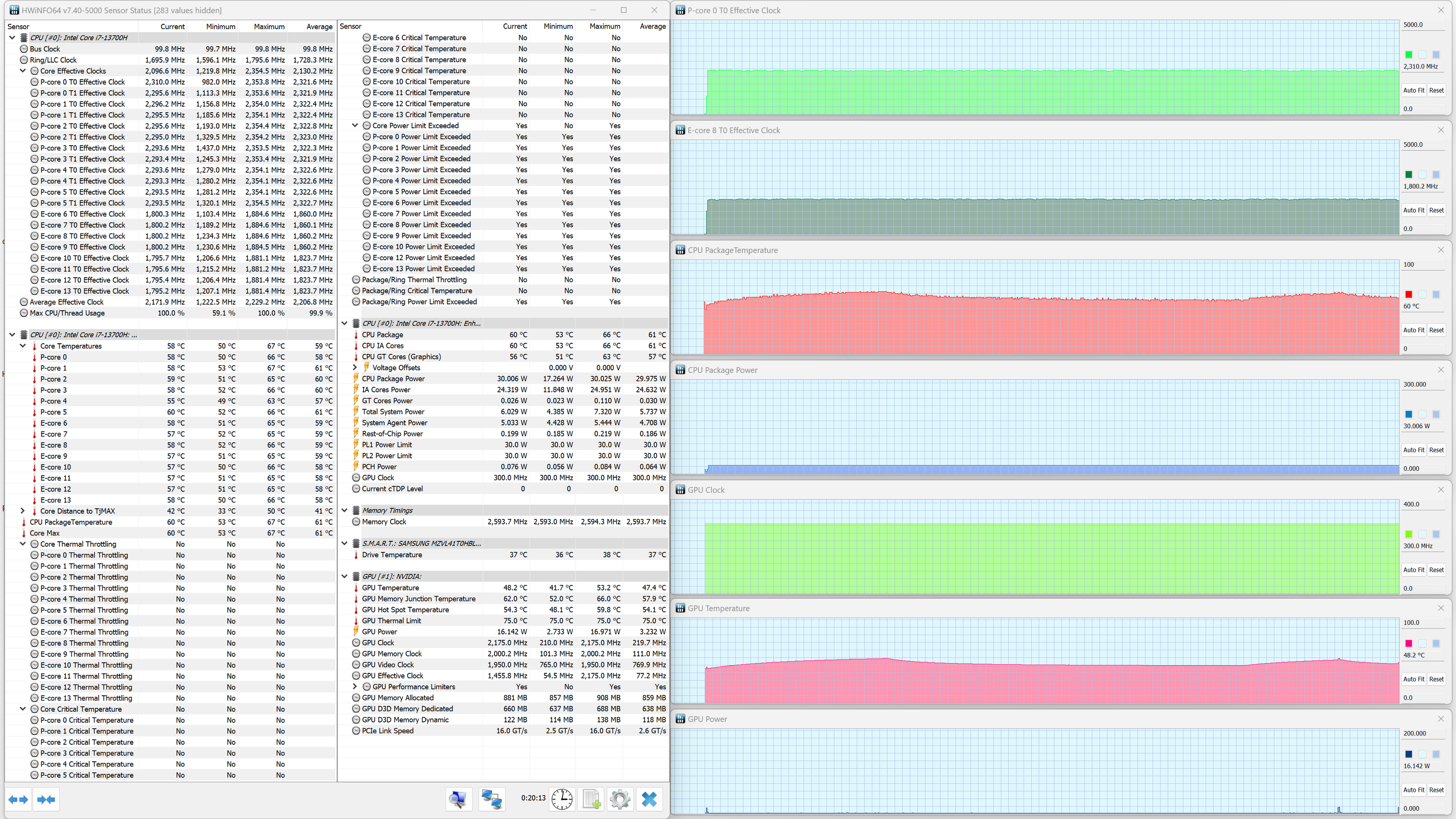Click the shrink columns arrows icon
Image resolution: width=1456 pixels, height=819 pixels.
[46, 799]
